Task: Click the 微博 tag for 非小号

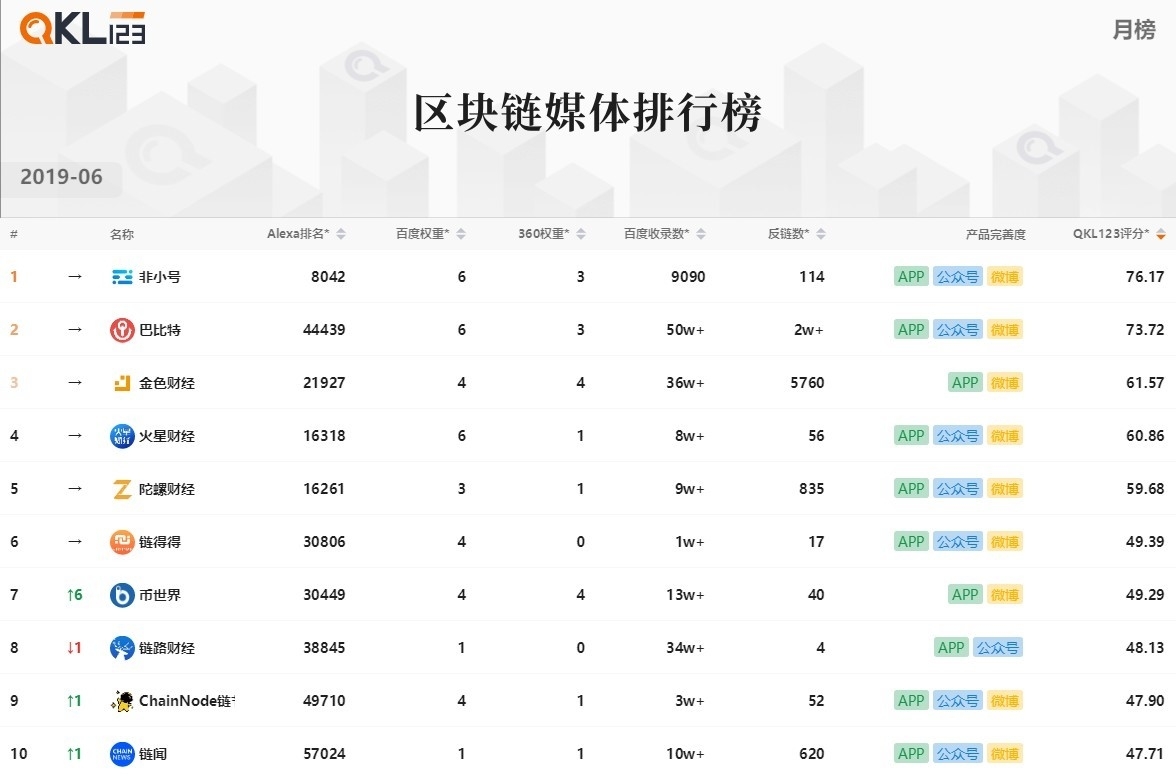Action: click(1004, 277)
